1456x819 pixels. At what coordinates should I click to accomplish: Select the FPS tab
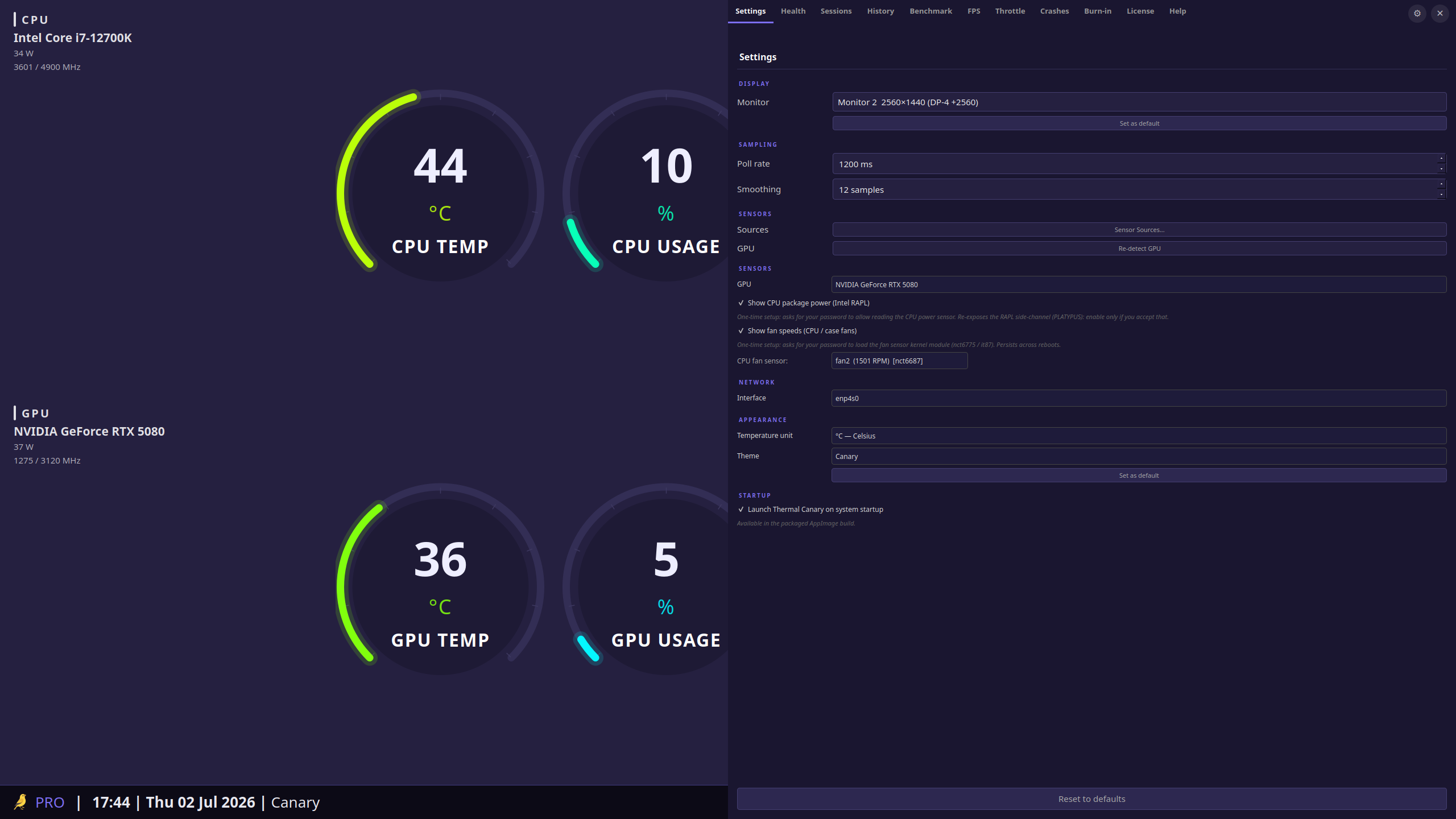974,11
